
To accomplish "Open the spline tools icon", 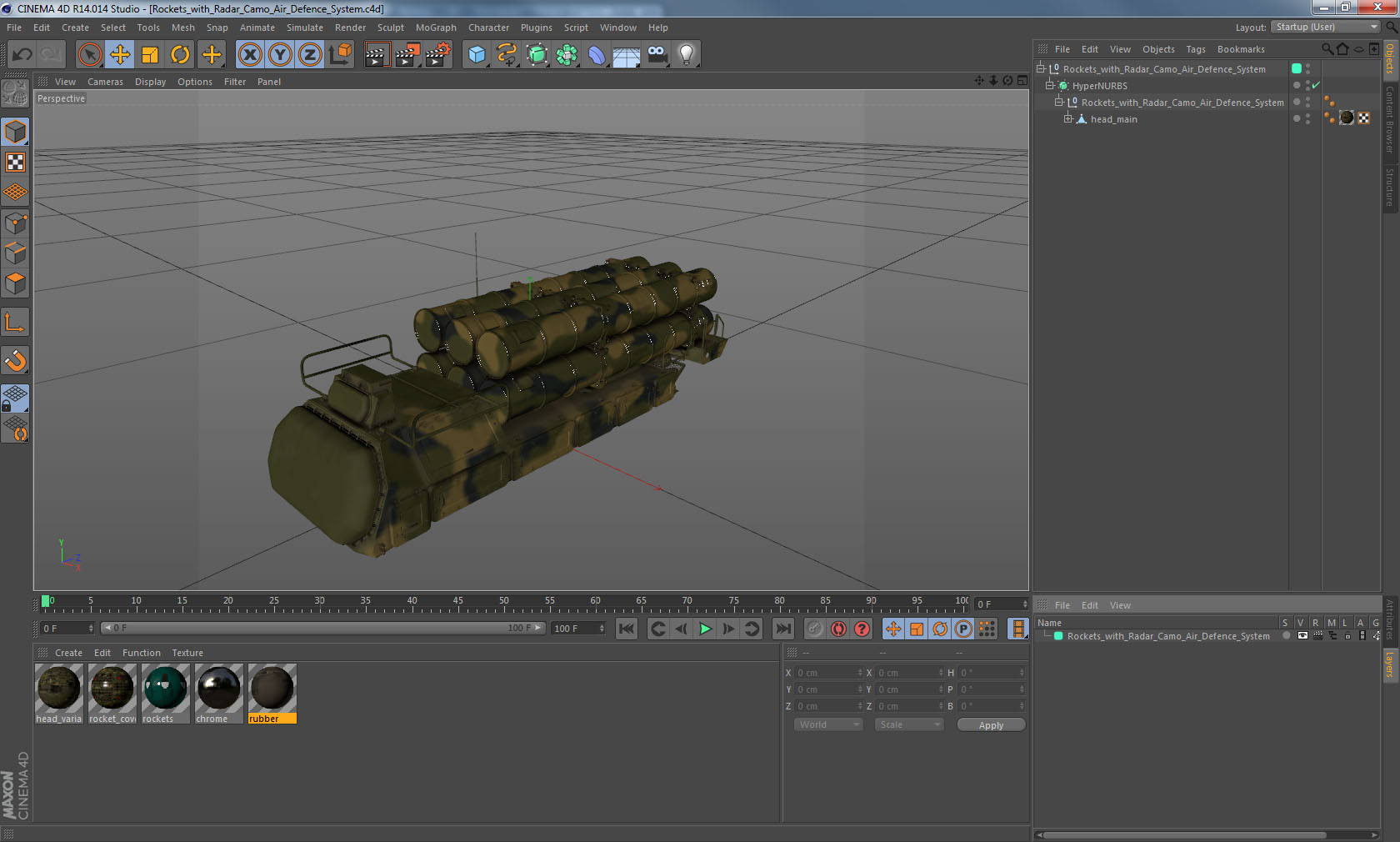I will point(507,55).
